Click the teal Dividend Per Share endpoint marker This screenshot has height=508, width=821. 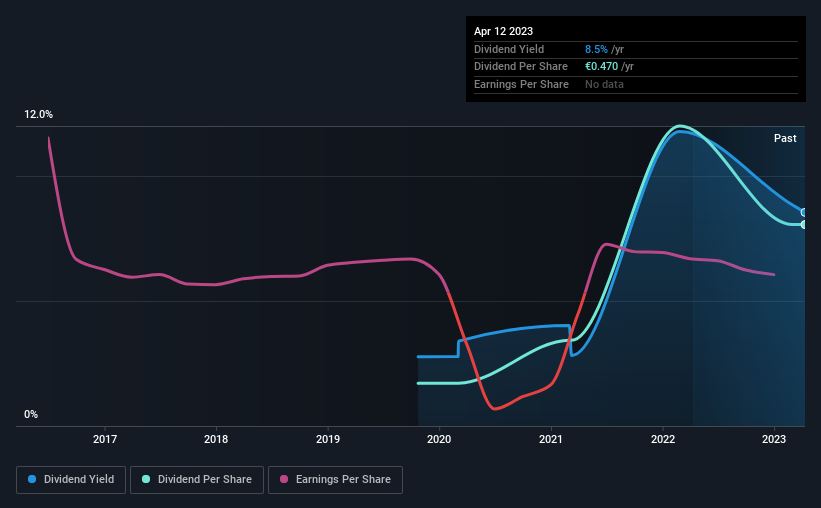click(804, 225)
